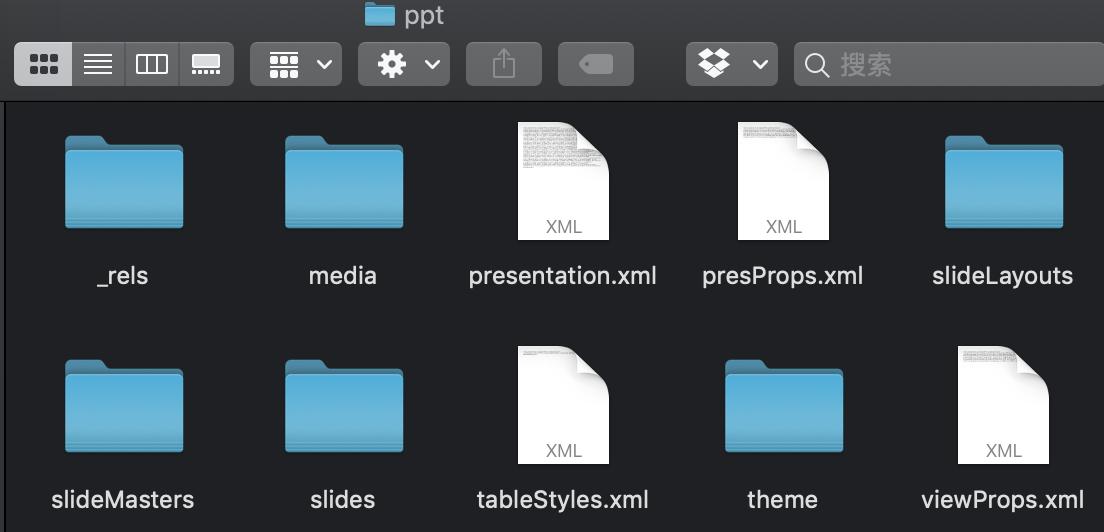This screenshot has width=1104, height=532.
Task: Click the tableStyles.xml file name
Action: coord(563,500)
